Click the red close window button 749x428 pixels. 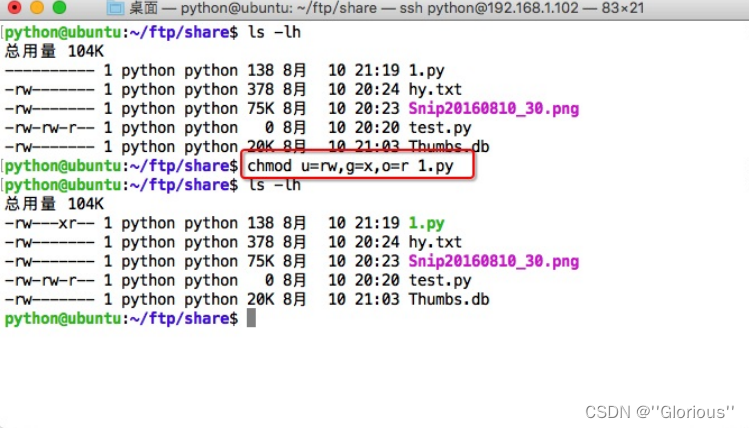(14, 7)
